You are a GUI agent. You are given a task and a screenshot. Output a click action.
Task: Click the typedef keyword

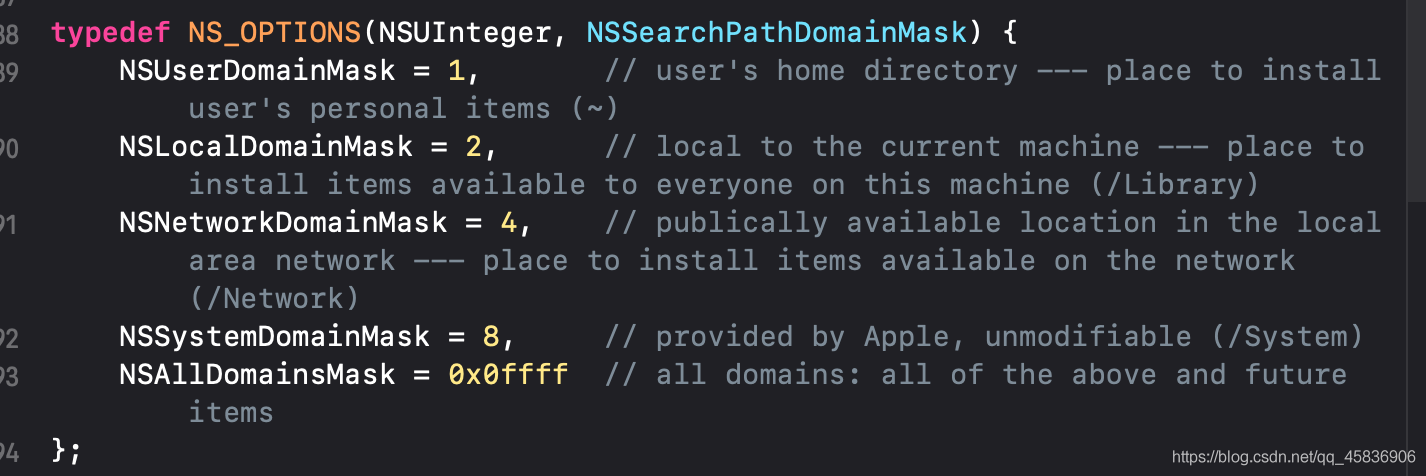(x=110, y=33)
